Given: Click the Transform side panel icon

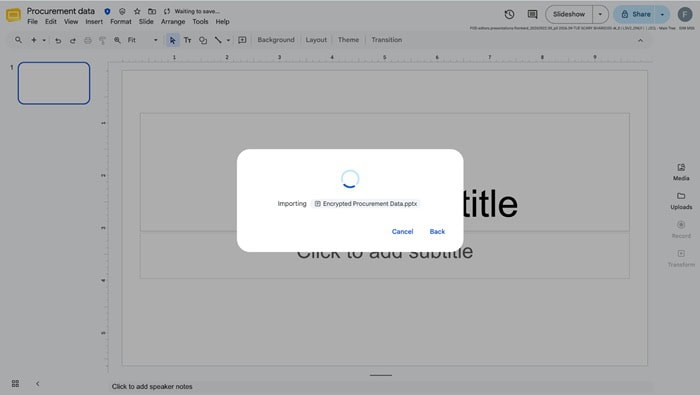Looking at the screenshot, I should coord(681,258).
